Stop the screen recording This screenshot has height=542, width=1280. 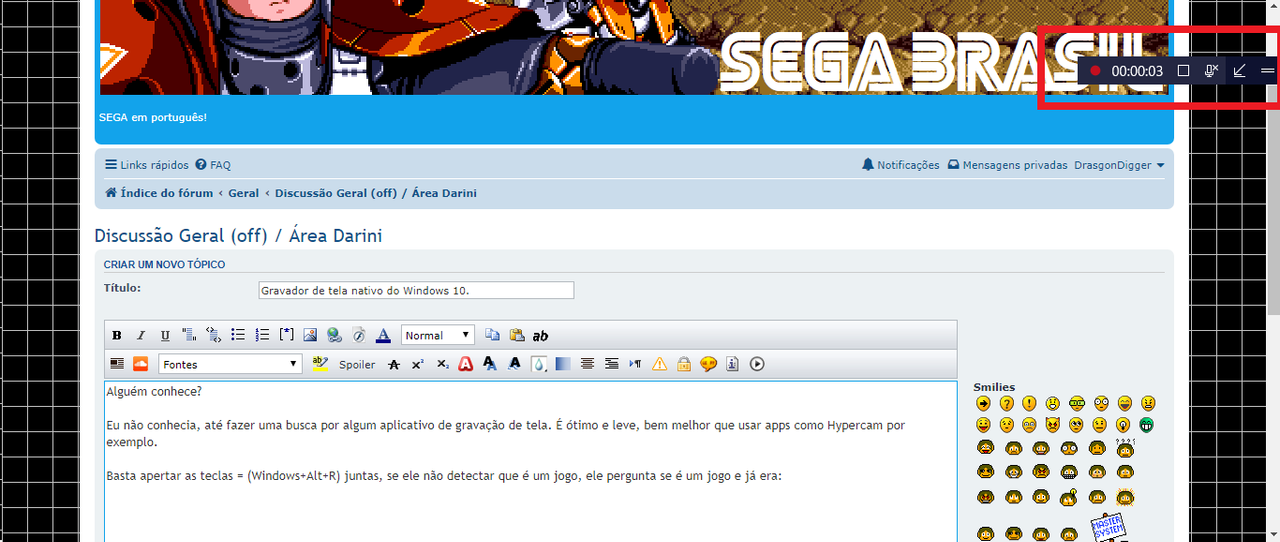[1183, 71]
